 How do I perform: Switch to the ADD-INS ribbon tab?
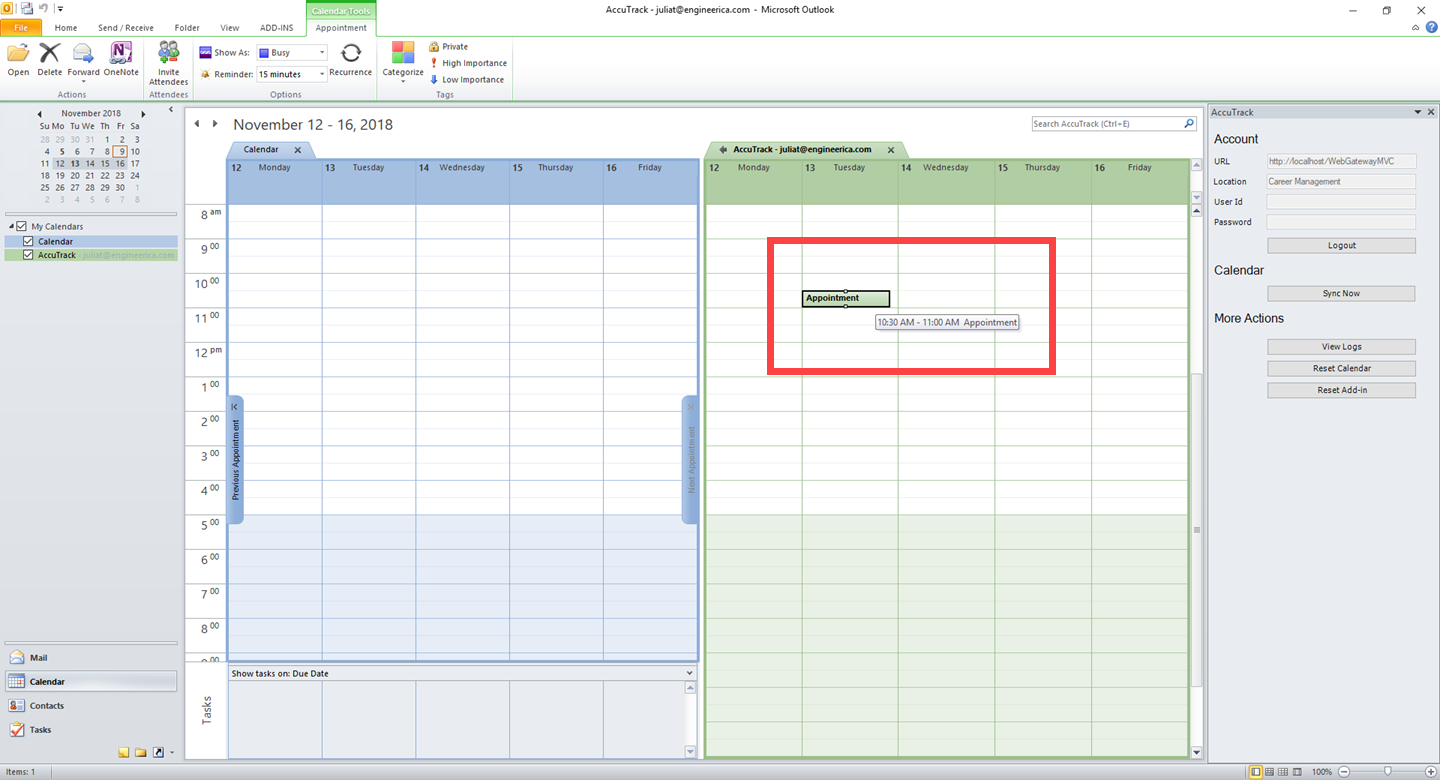tap(278, 28)
